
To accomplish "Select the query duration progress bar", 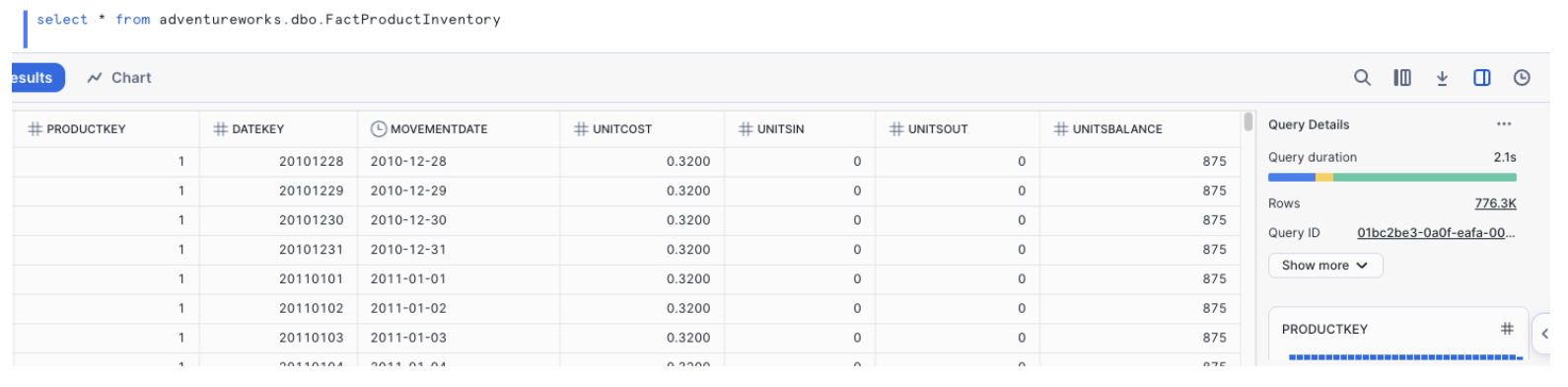I will click(x=1391, y=178).
